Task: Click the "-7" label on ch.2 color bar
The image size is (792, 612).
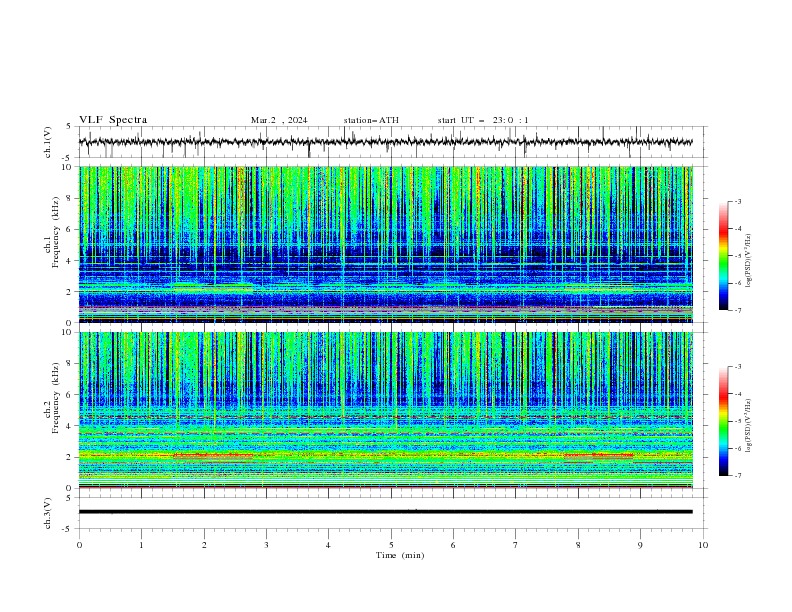Action: pos(737,476)
